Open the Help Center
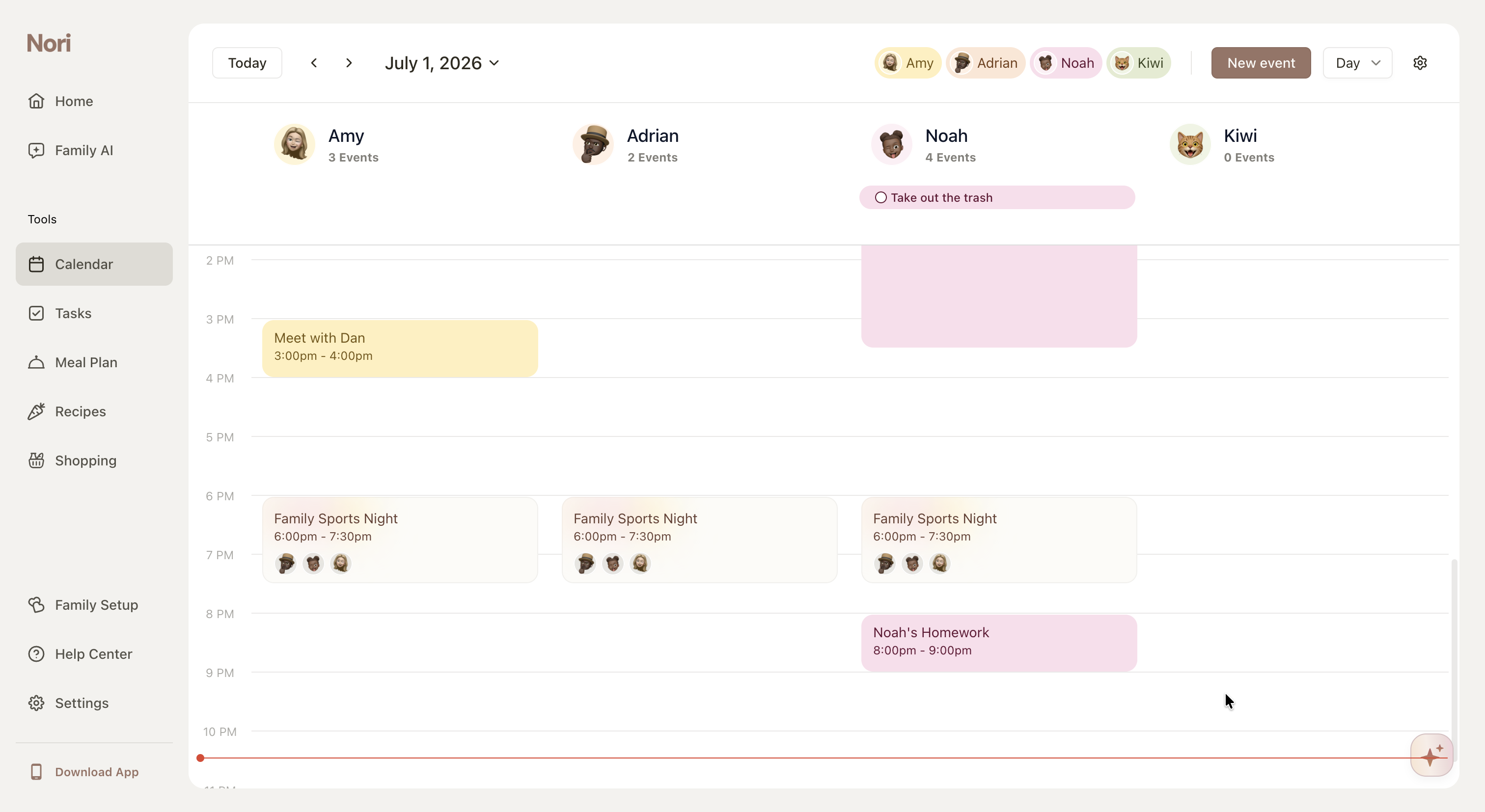 point(94,654)
